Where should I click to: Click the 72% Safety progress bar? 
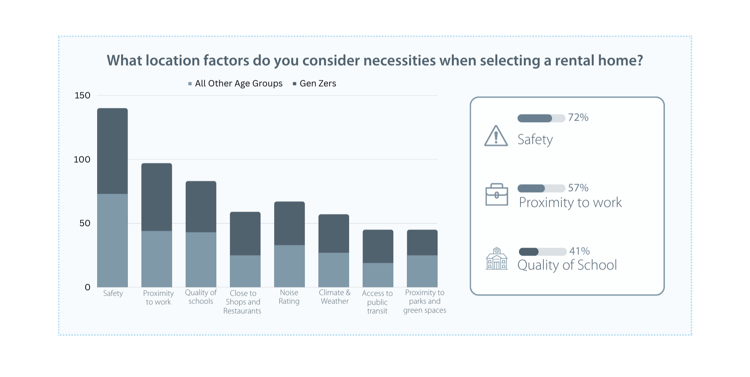[541, 118]
